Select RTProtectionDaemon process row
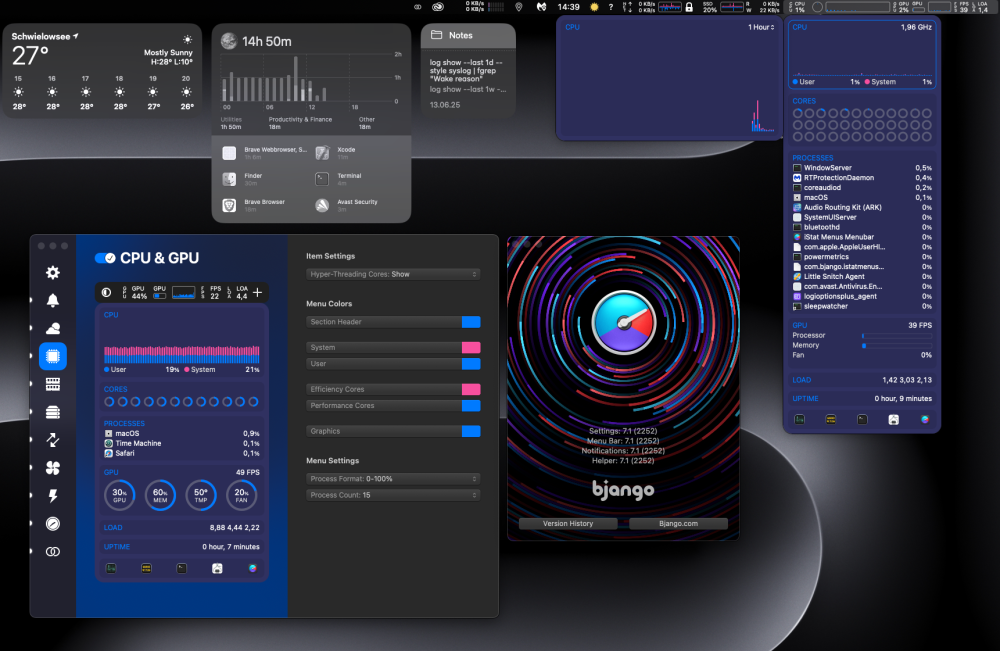Image resolution: width=1000 pixels, height=651 pixels. point(862,178)
